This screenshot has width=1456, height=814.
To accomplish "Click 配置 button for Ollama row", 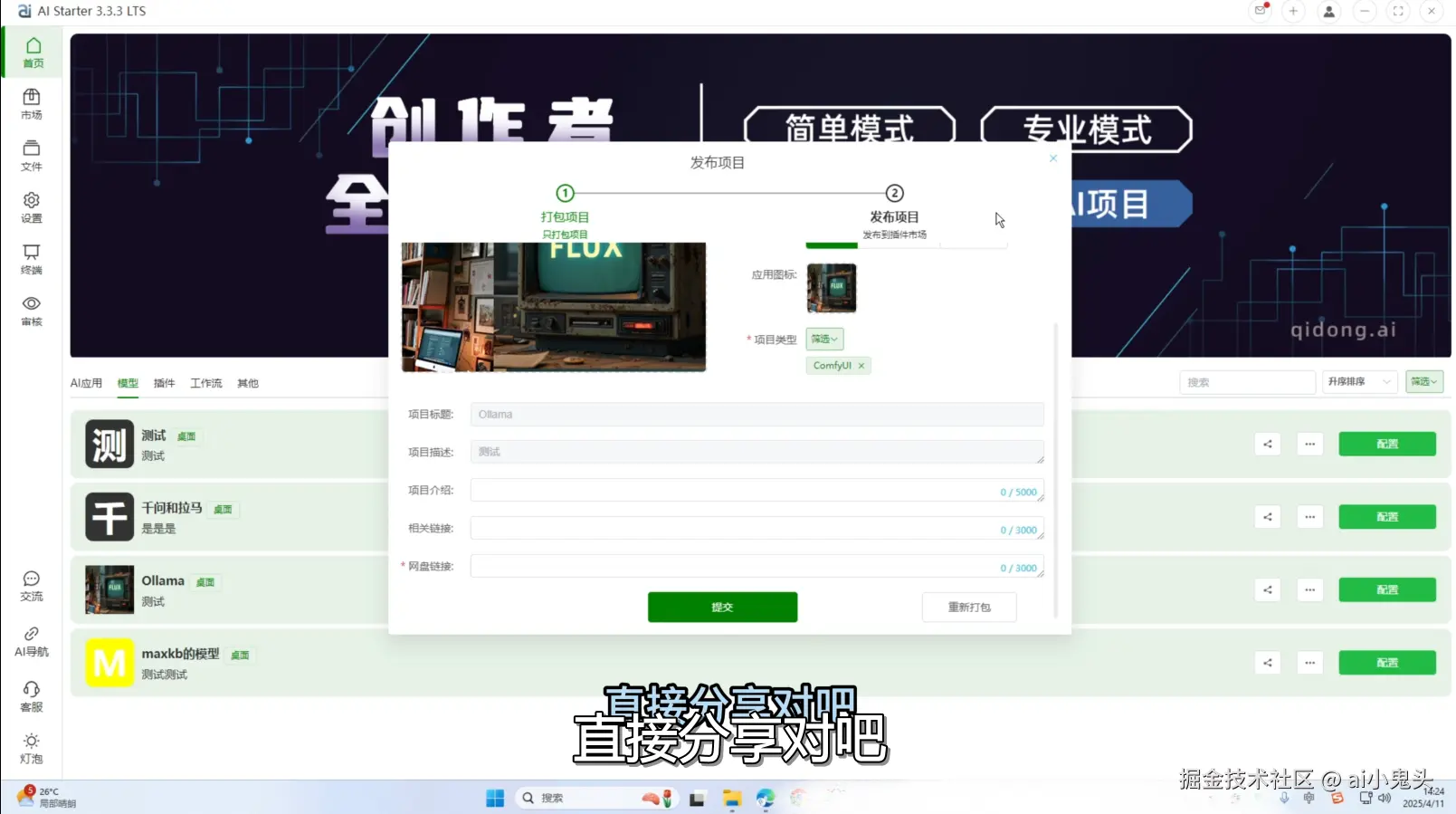I will point(1387,589).
